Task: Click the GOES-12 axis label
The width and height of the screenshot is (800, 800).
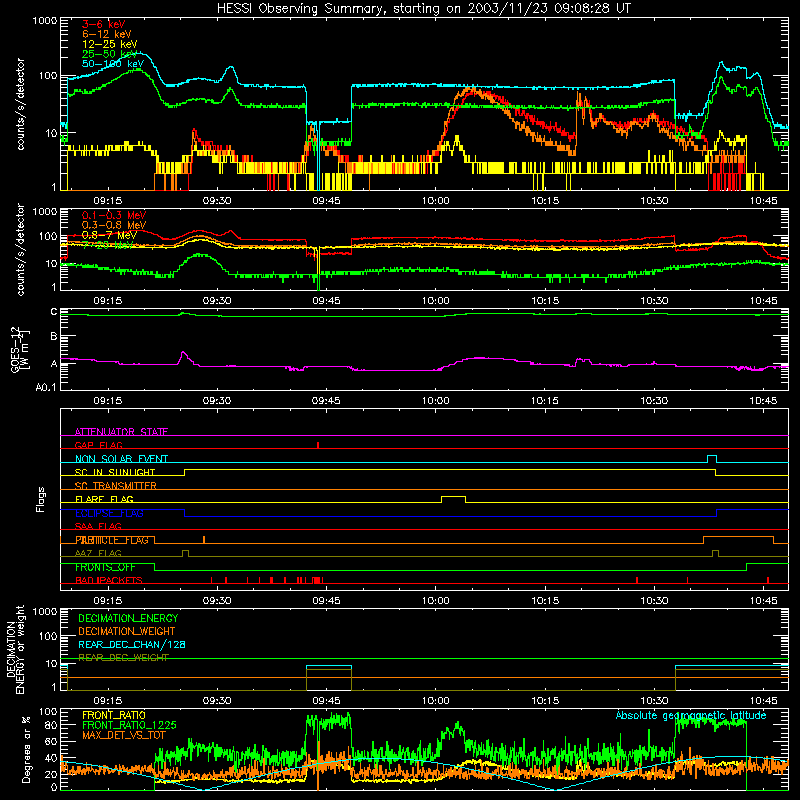Action: pyautogui.click(x=20, y=349)
